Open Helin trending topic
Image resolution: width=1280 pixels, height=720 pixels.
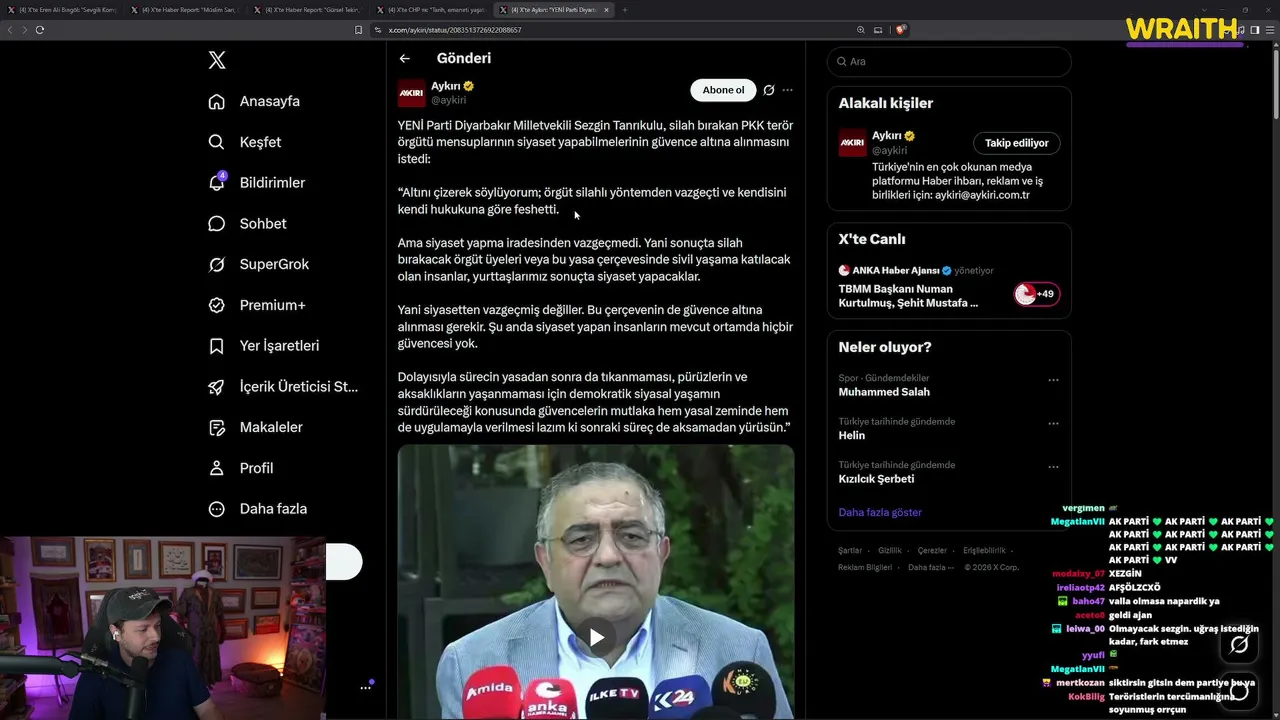tap(852, 436)
